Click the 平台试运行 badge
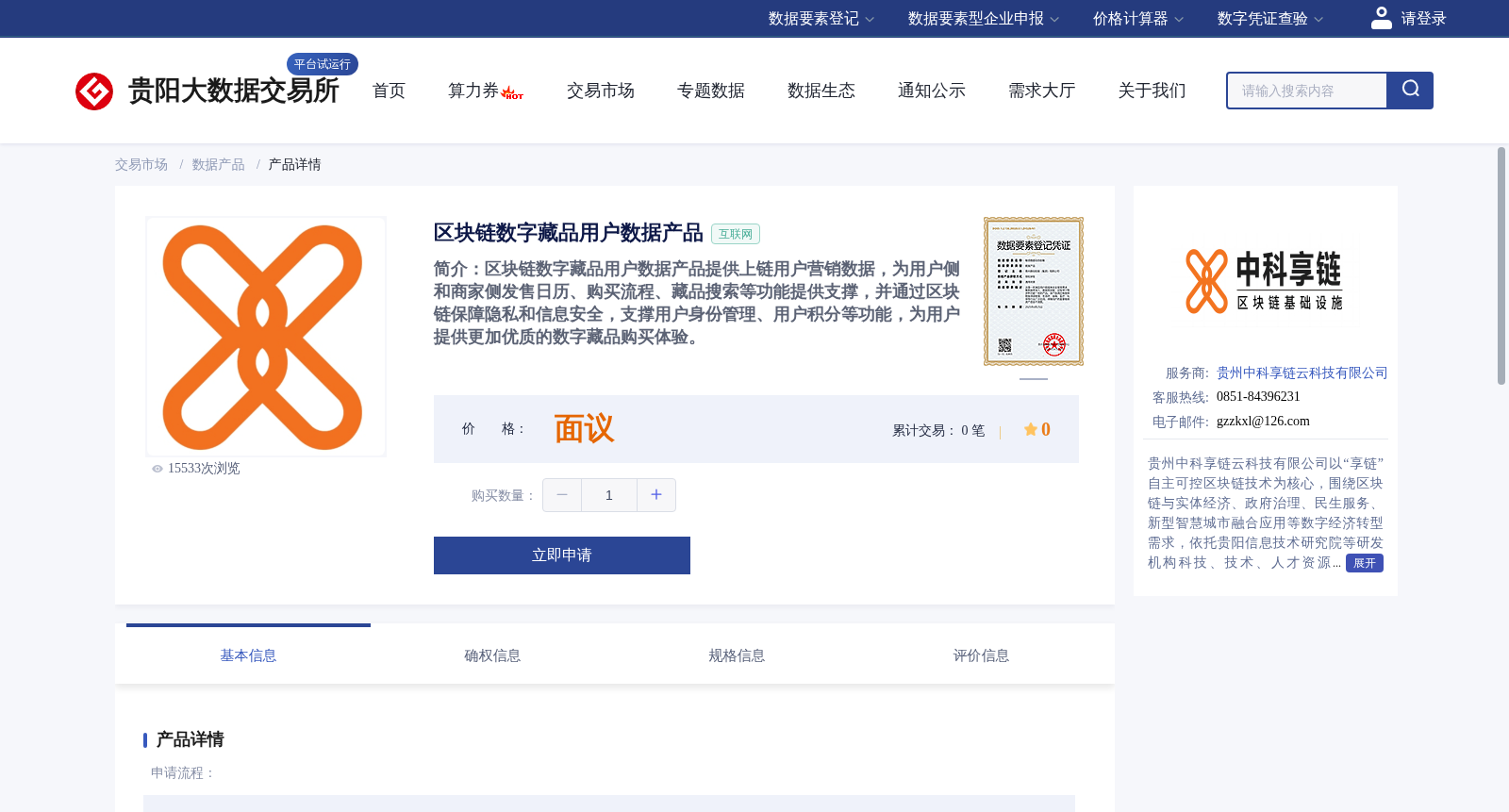1509x812 pixels. pos(323,64)
